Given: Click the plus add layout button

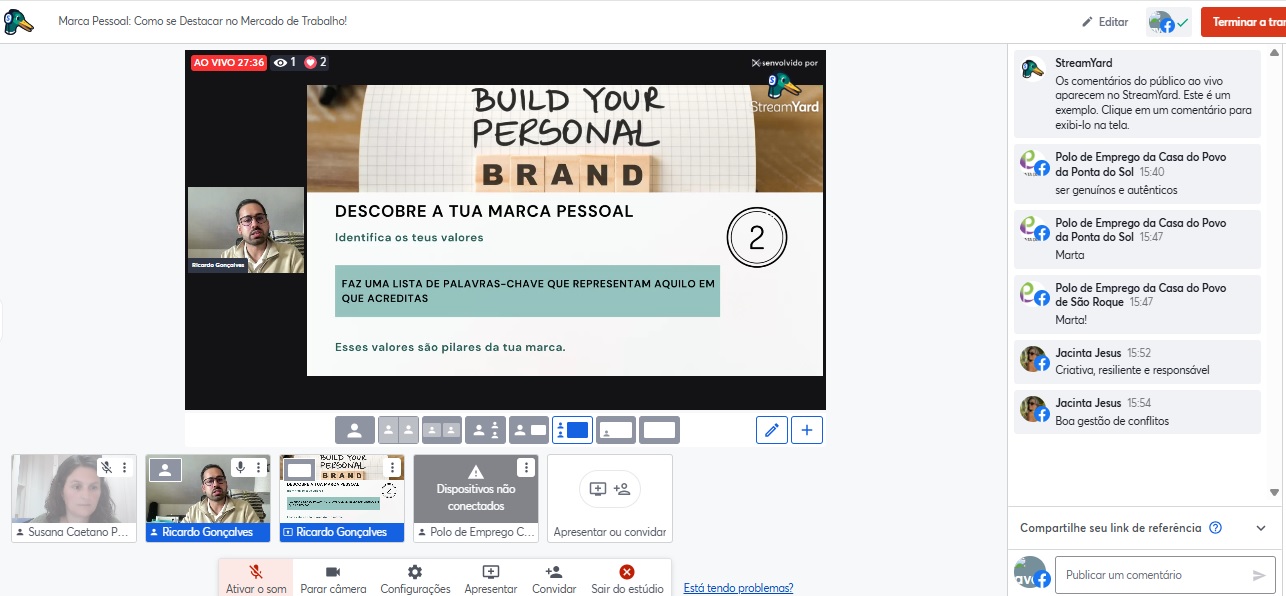Looking at the screenshot, I should (x=807, y=430).
